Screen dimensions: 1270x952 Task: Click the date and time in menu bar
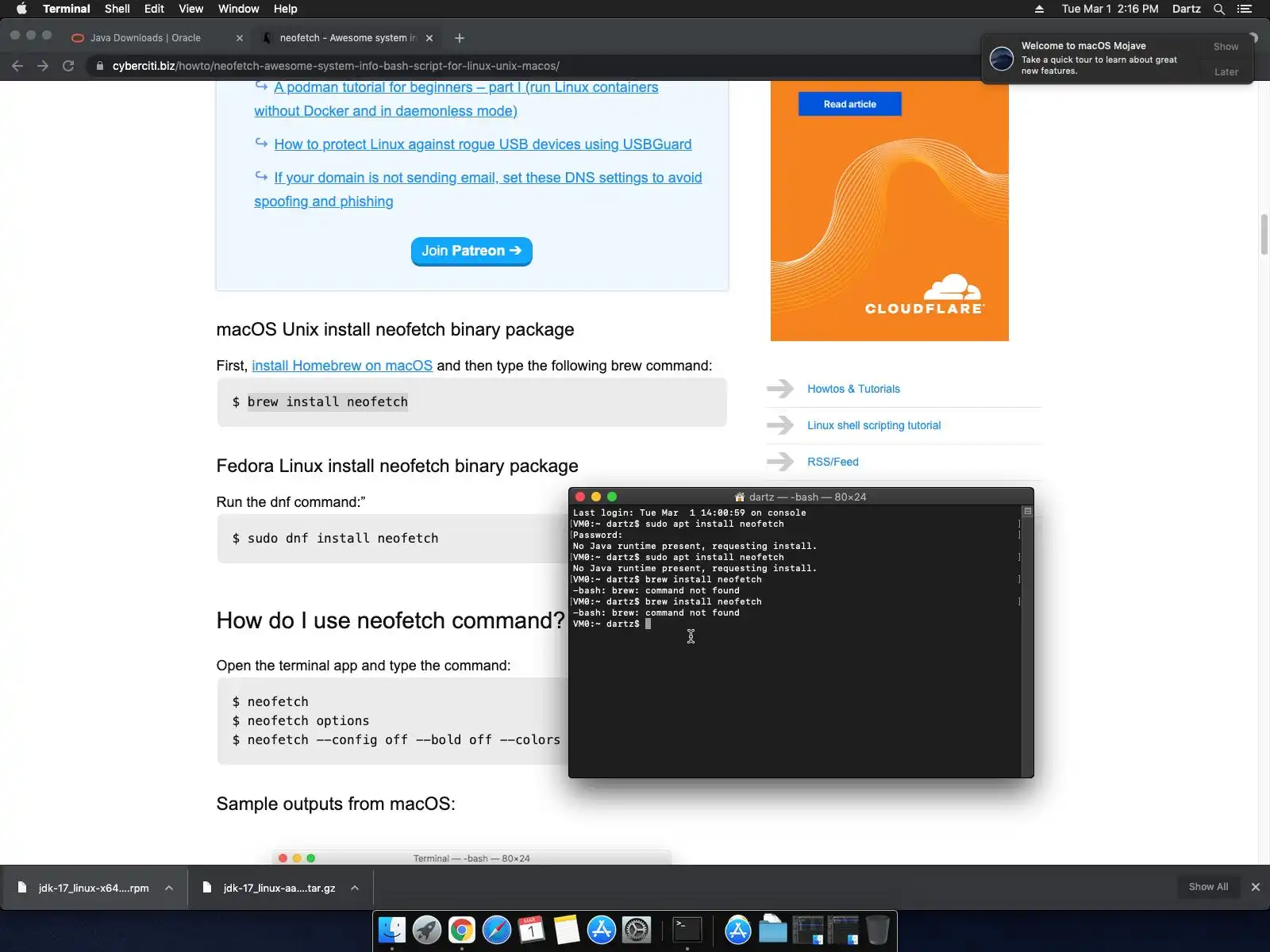click(x=1110, y=9)
